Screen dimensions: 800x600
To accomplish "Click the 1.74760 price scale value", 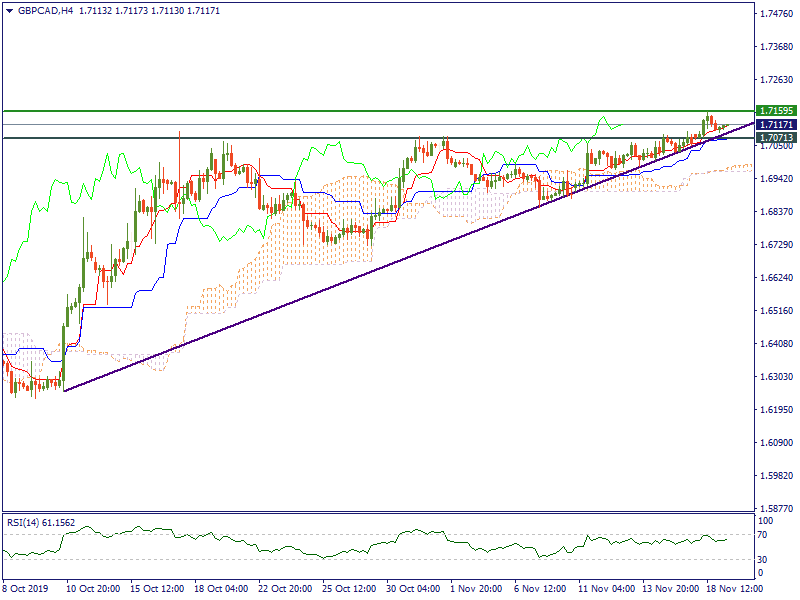I will point(776,14).
